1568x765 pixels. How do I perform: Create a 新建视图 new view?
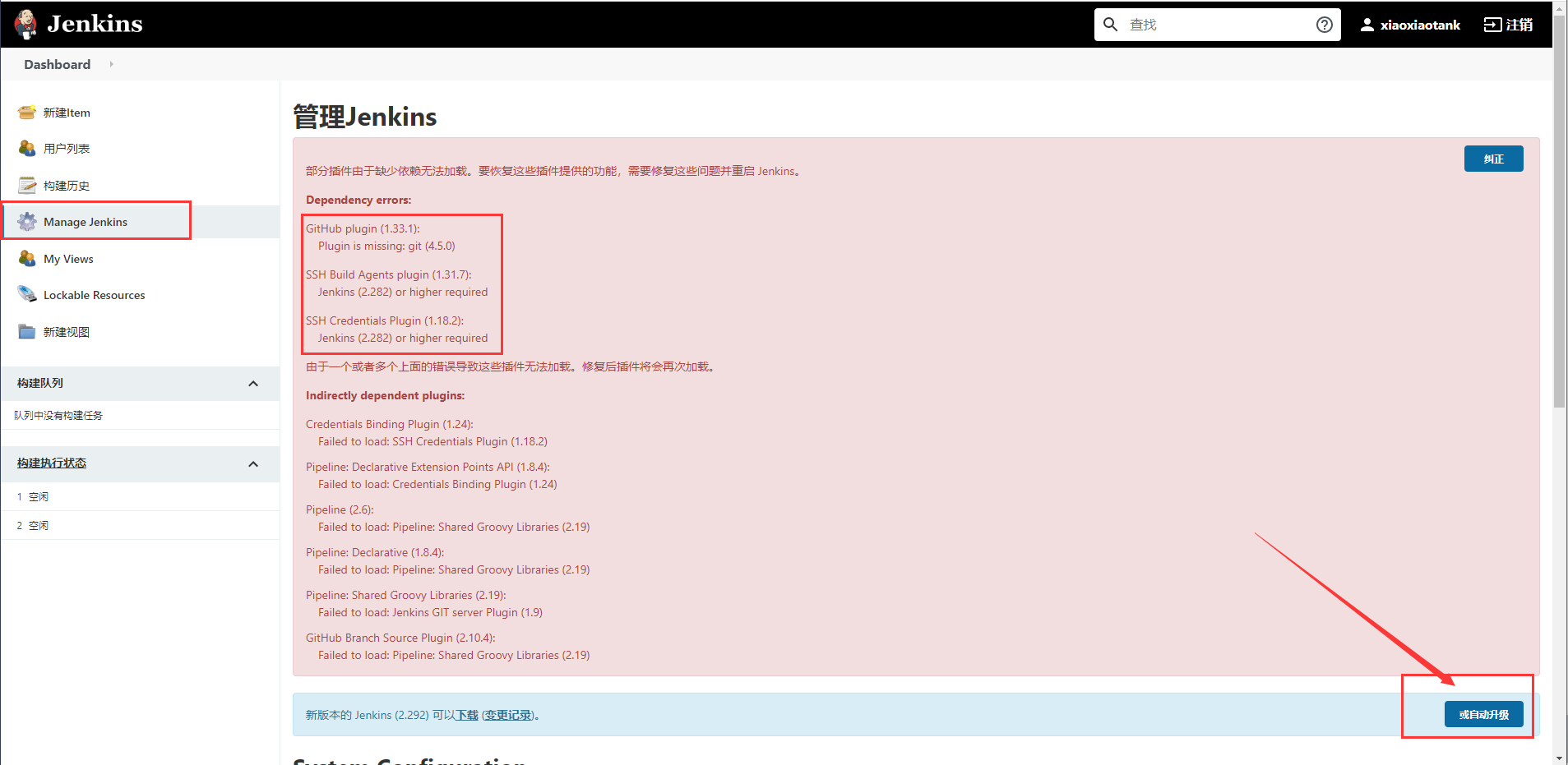point(65,331)
